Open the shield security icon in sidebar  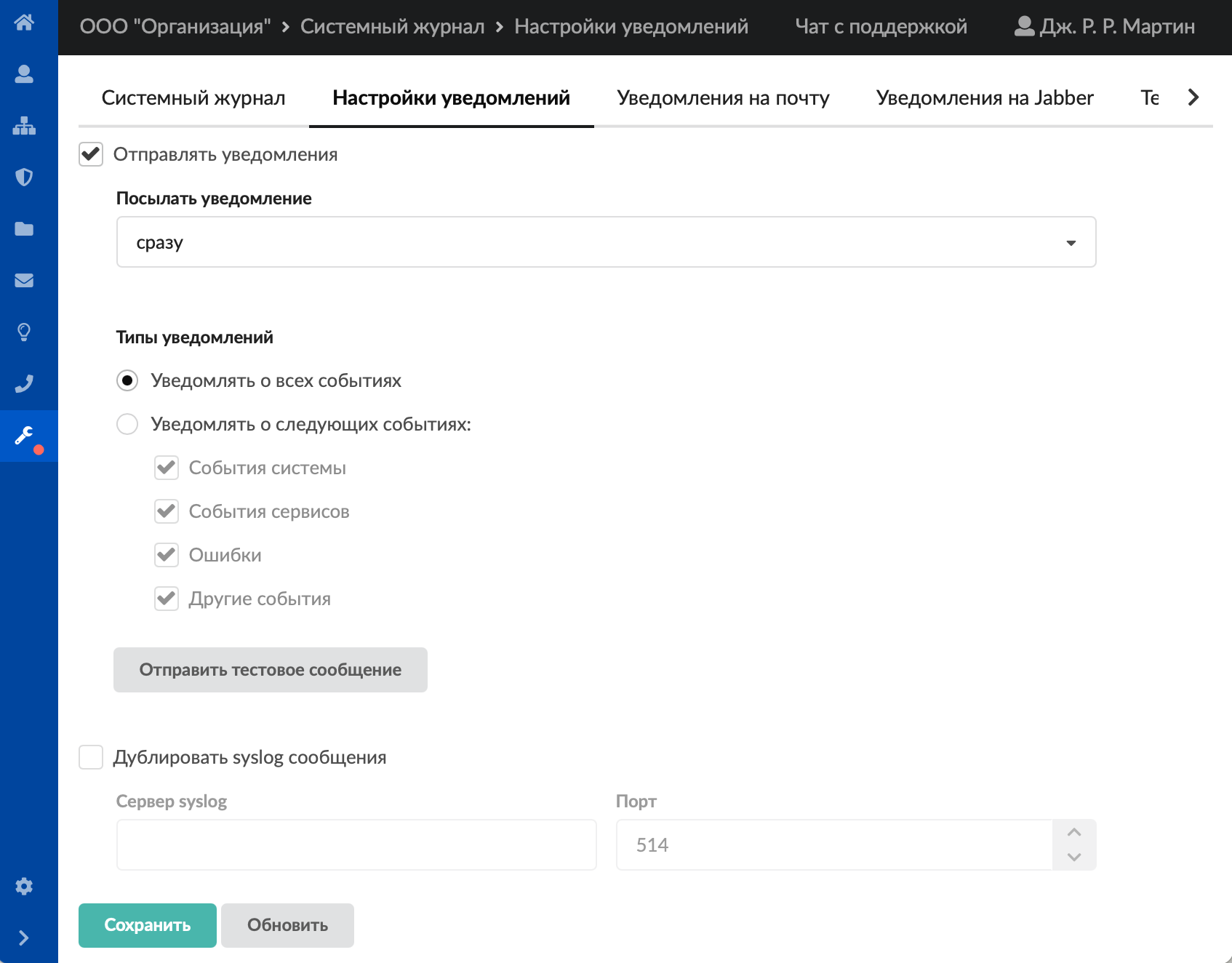[24, 177]
